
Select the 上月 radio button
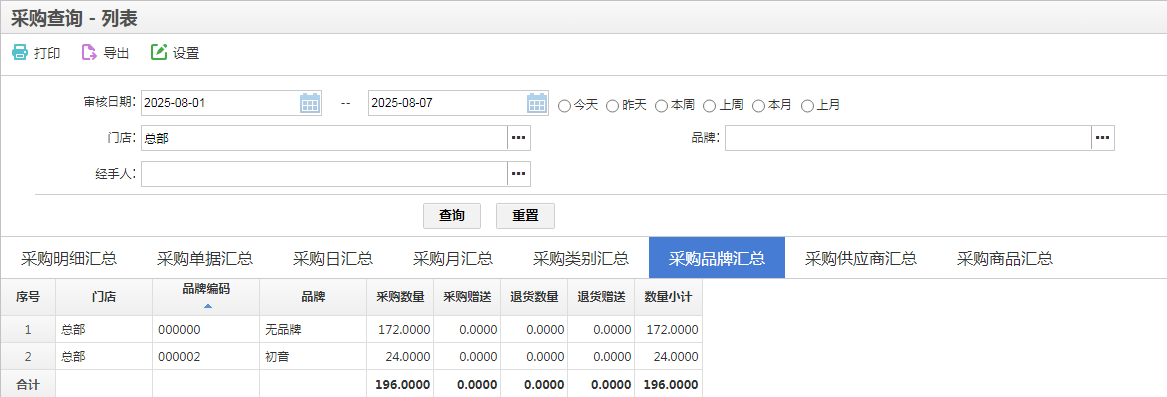(807, 106)
